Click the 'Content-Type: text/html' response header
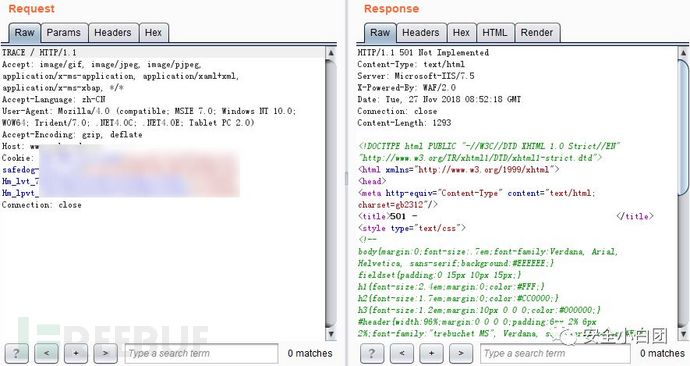 click(x=411, y=64)
